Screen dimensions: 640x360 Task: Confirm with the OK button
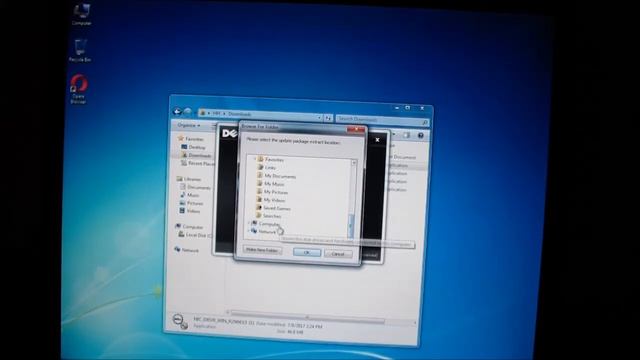tap(307, 253)
